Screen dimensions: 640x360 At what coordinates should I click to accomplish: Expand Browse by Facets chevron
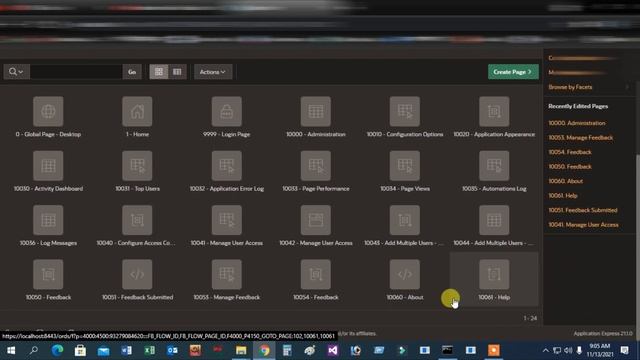[x=627, y=87]
